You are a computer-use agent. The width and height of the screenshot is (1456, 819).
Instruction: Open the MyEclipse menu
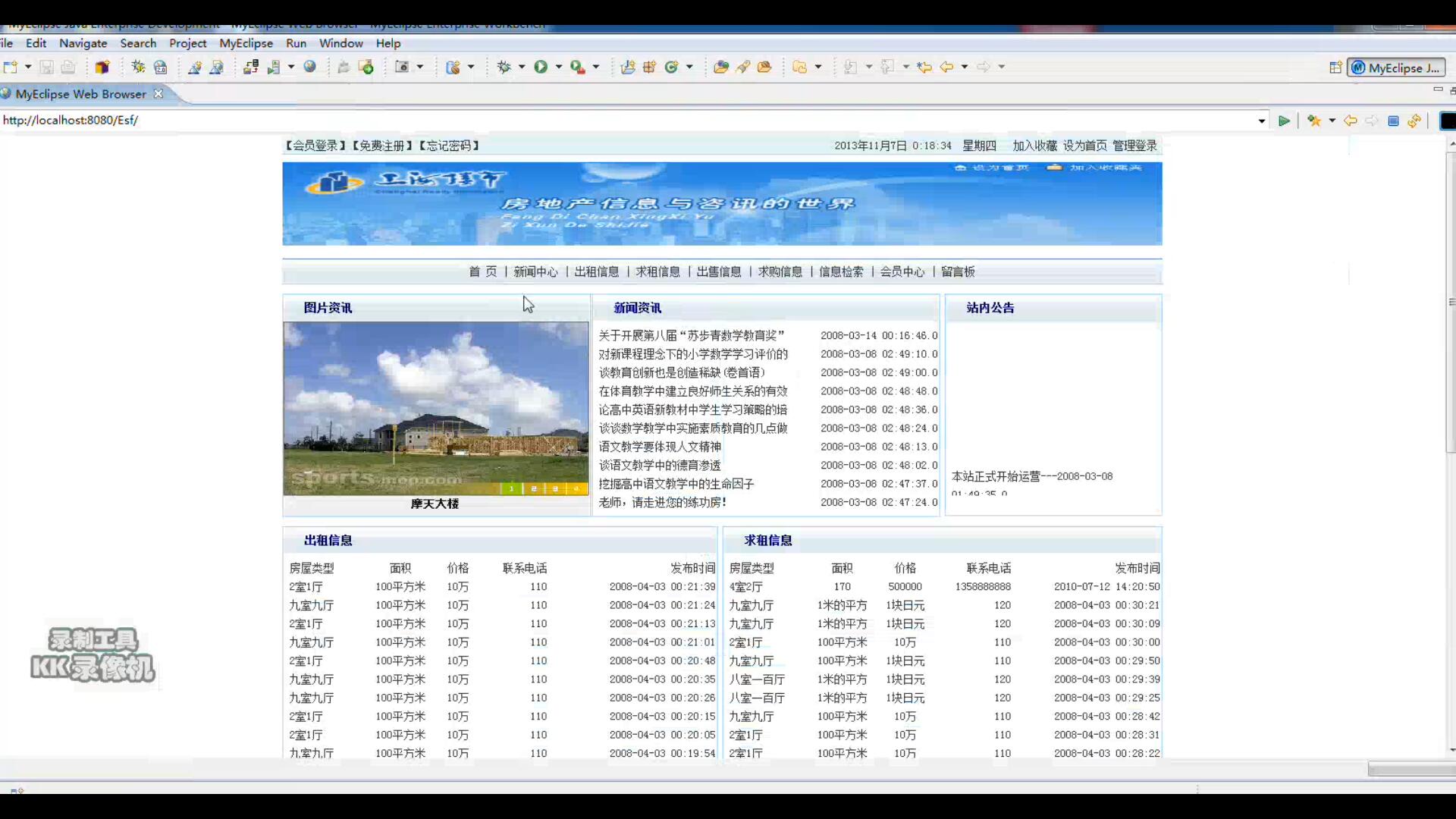click(246, 43)
